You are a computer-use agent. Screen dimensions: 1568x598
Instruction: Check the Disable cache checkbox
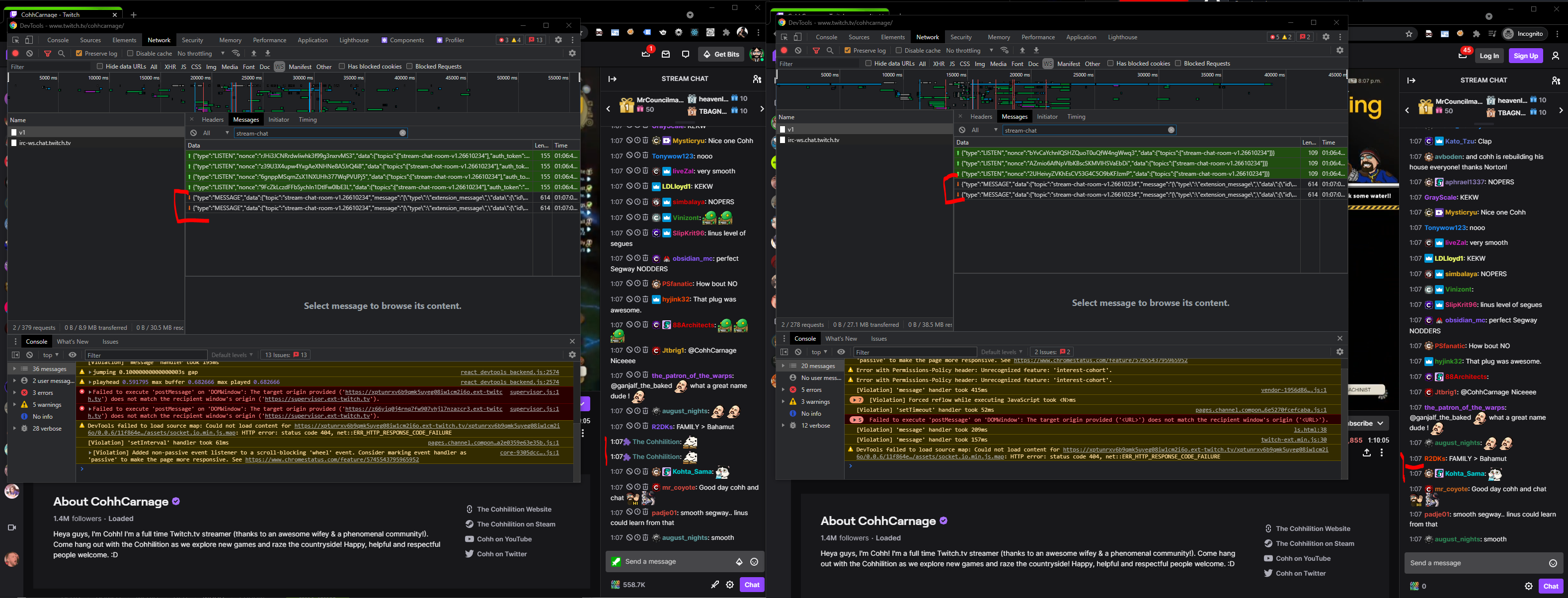[x=130, y=53]
